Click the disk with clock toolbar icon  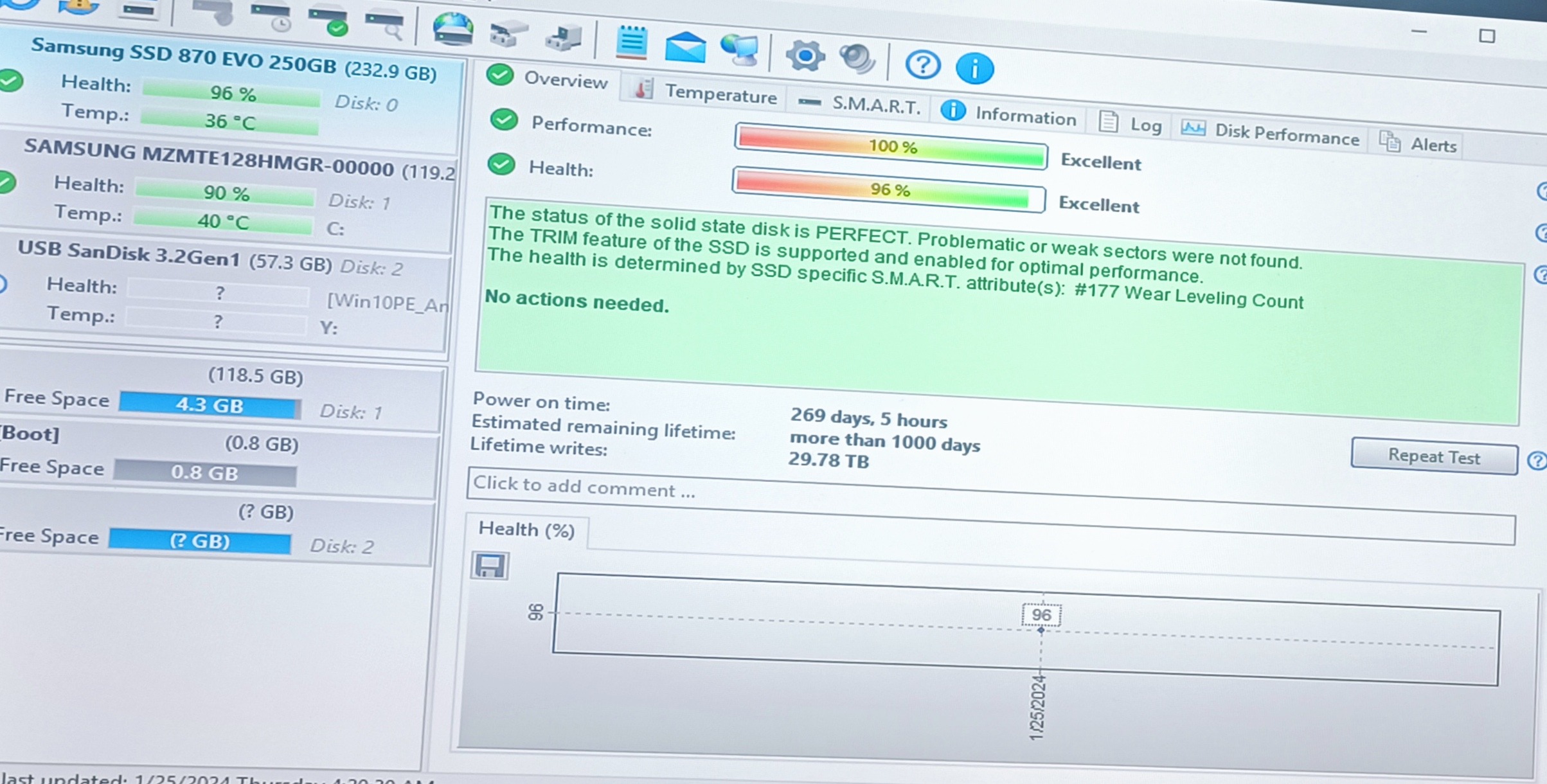coord(272,17)
